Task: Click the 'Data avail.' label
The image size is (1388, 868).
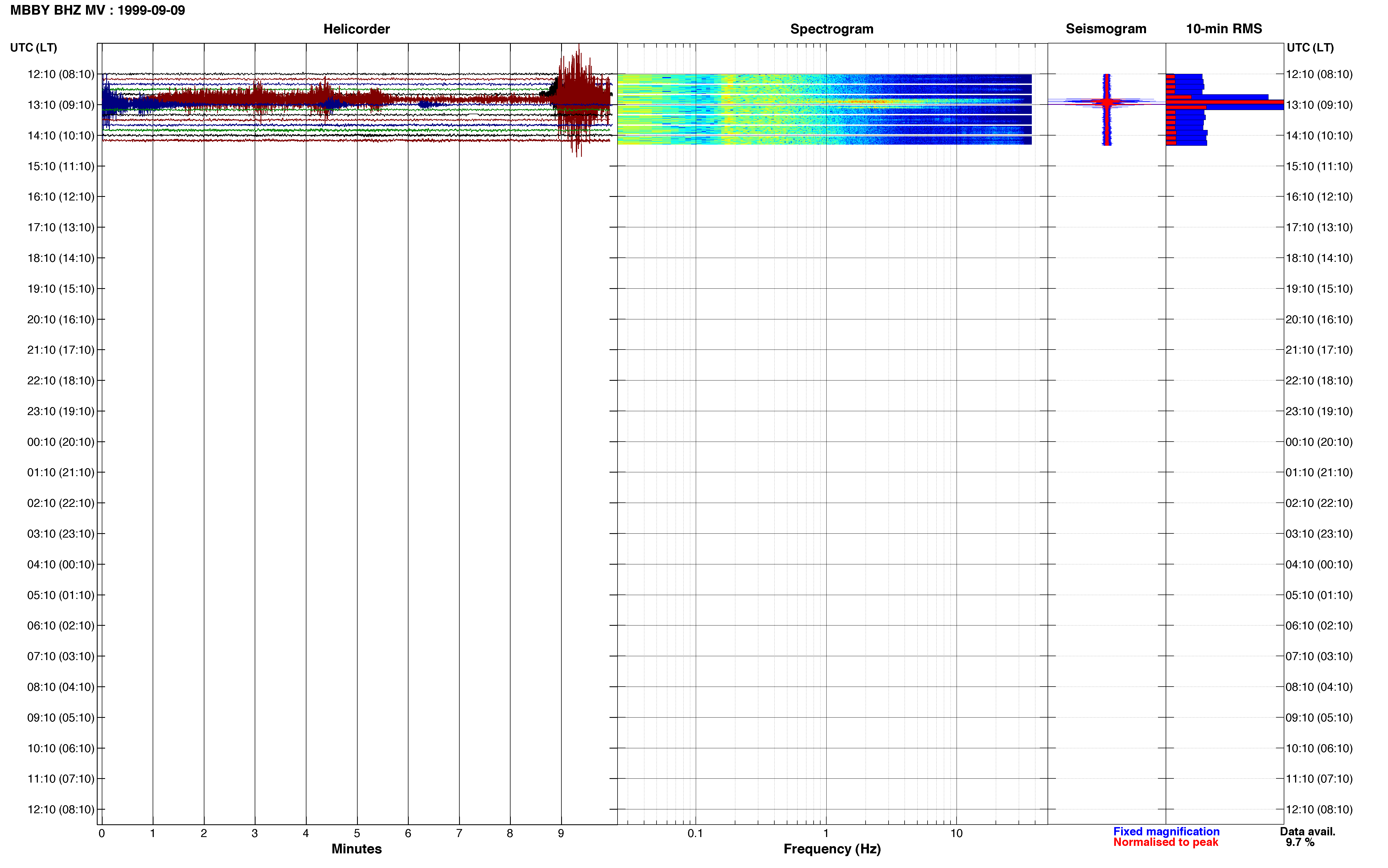Action: [x=1308, y=831]
